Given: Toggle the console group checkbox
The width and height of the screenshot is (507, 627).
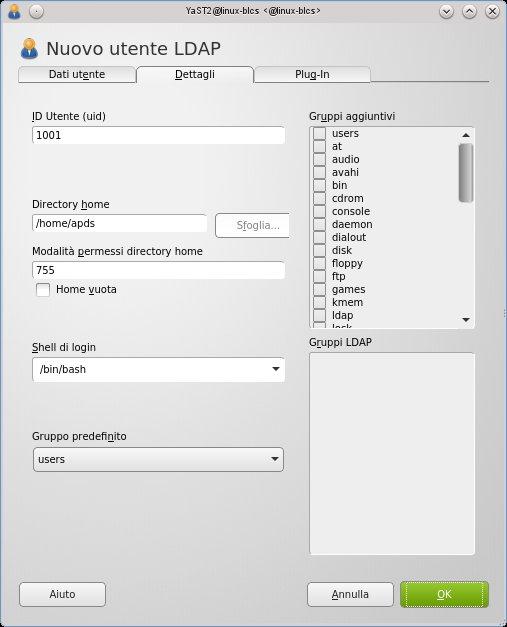Looking at the screenshot, I should pyautogui.click(x=319, y=212).
